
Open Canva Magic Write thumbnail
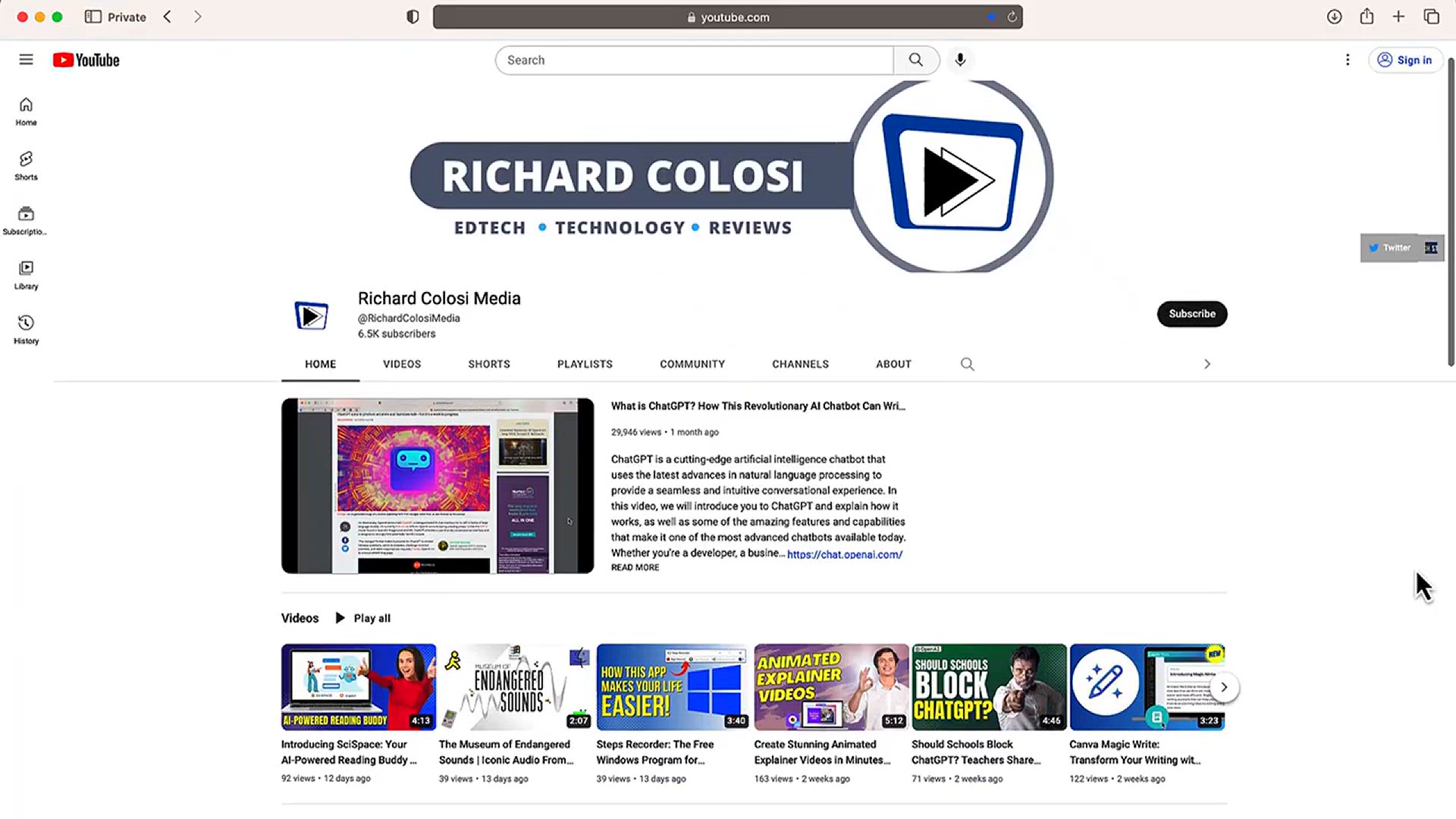point(1147,687)
